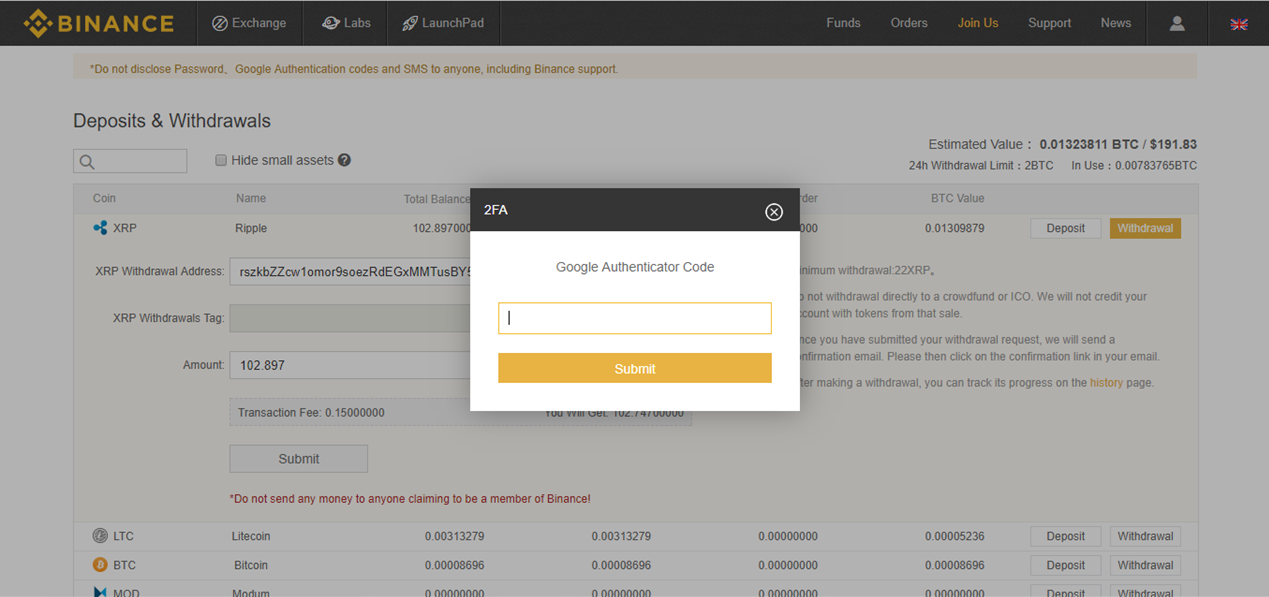Open the Labs menu item
This screenshot has height=597, width=1269.
click(346, 23)
